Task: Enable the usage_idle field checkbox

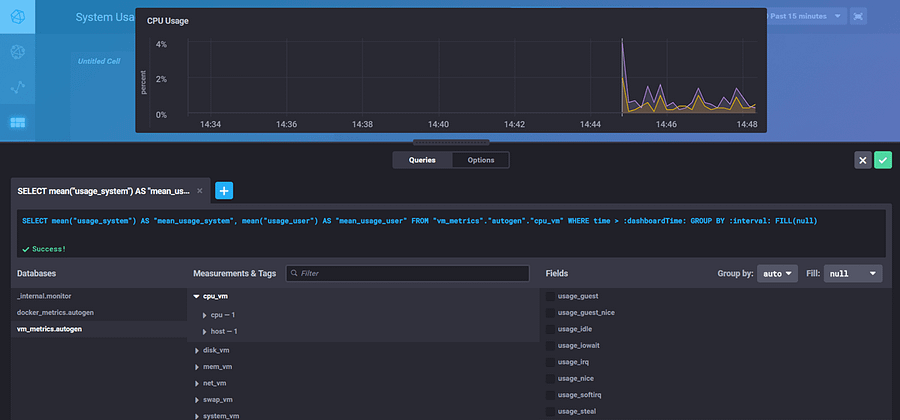Action: tap(551, 328)
